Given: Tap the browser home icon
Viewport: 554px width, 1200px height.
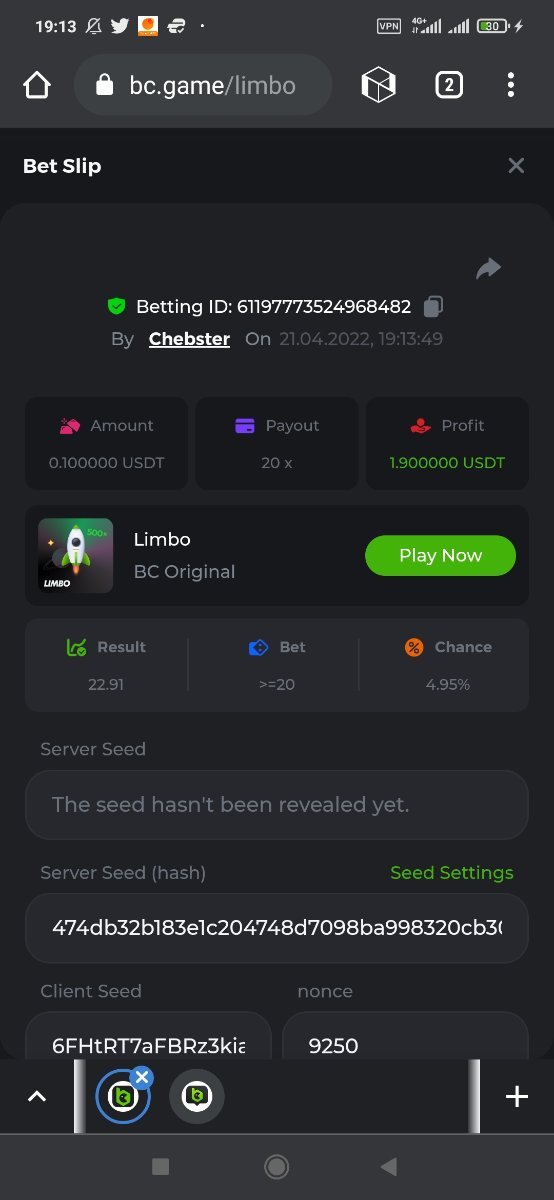Looking at the screenshot, I should tap(37, 86).
